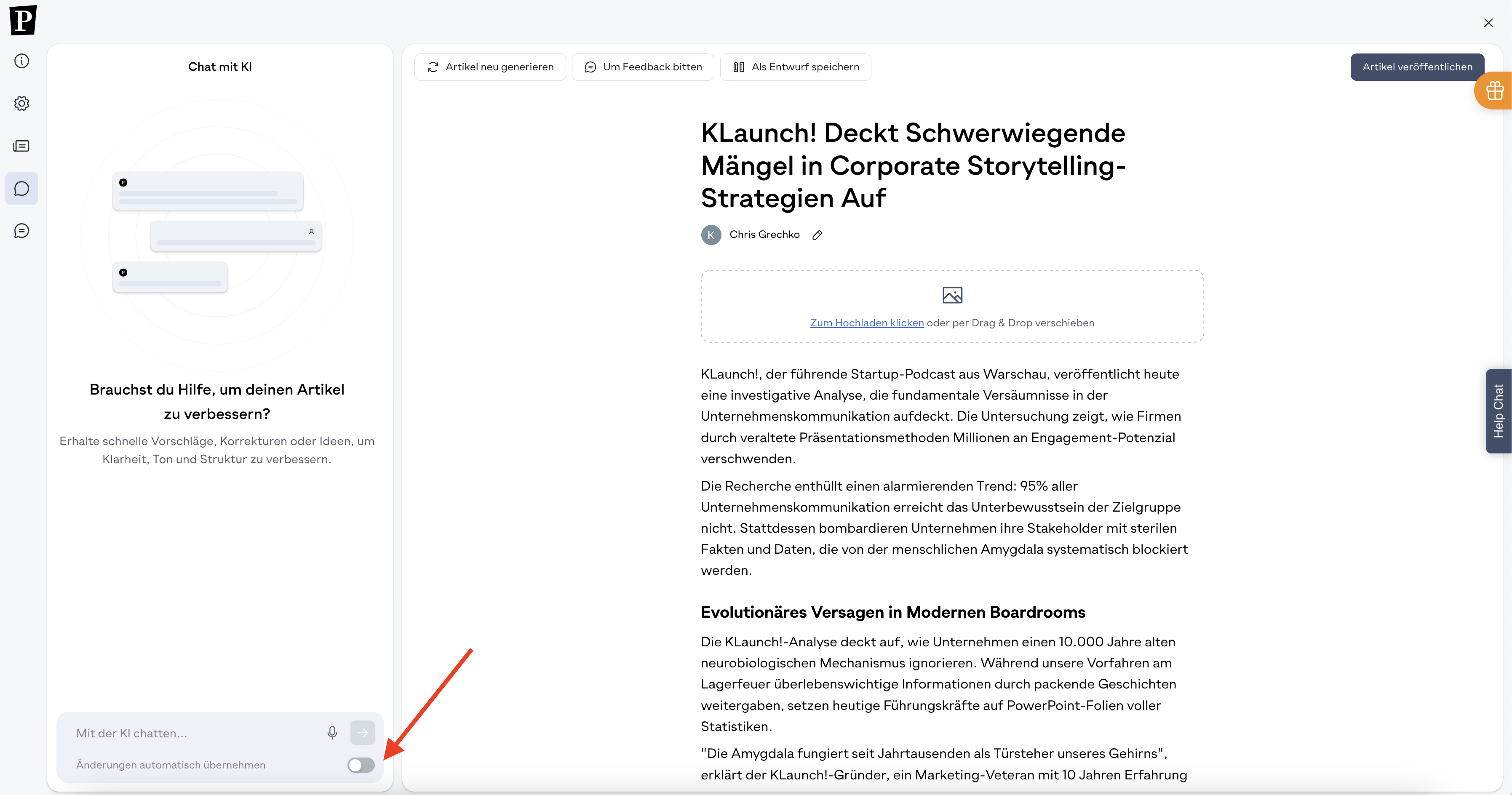Click the first paragraph starting KLaunch!, der führende
Image resolution: width=1512 pixels, height=795 pixels.
point(941,416)
